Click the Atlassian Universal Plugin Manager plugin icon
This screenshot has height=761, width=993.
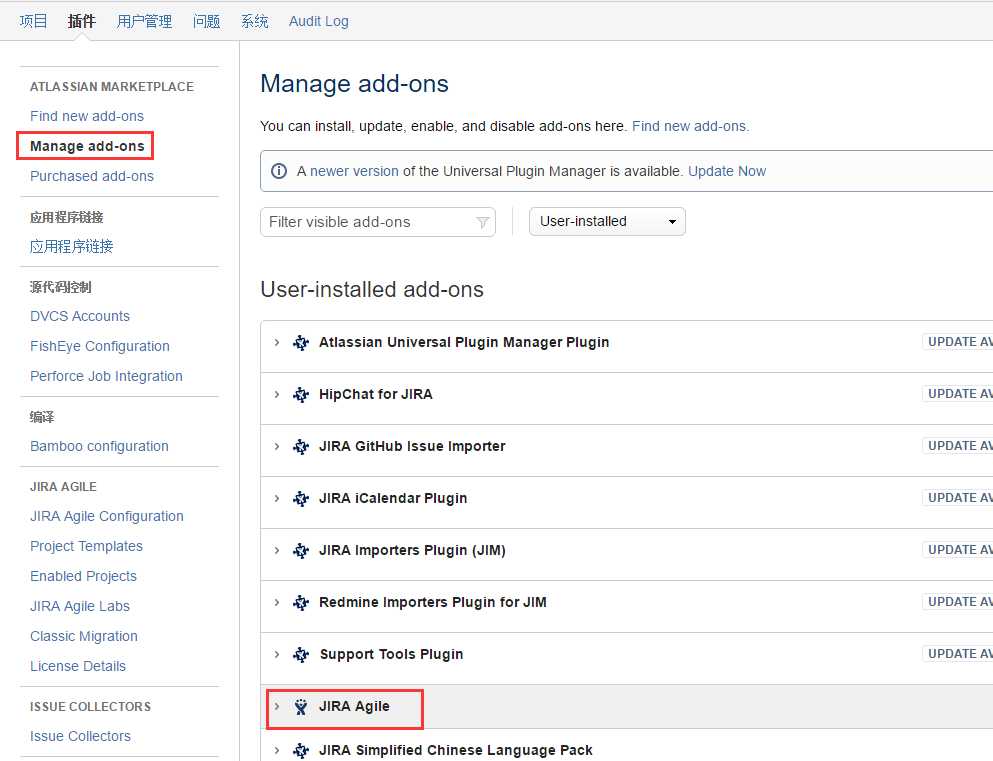pyautogui.click(x=301, y=343)
